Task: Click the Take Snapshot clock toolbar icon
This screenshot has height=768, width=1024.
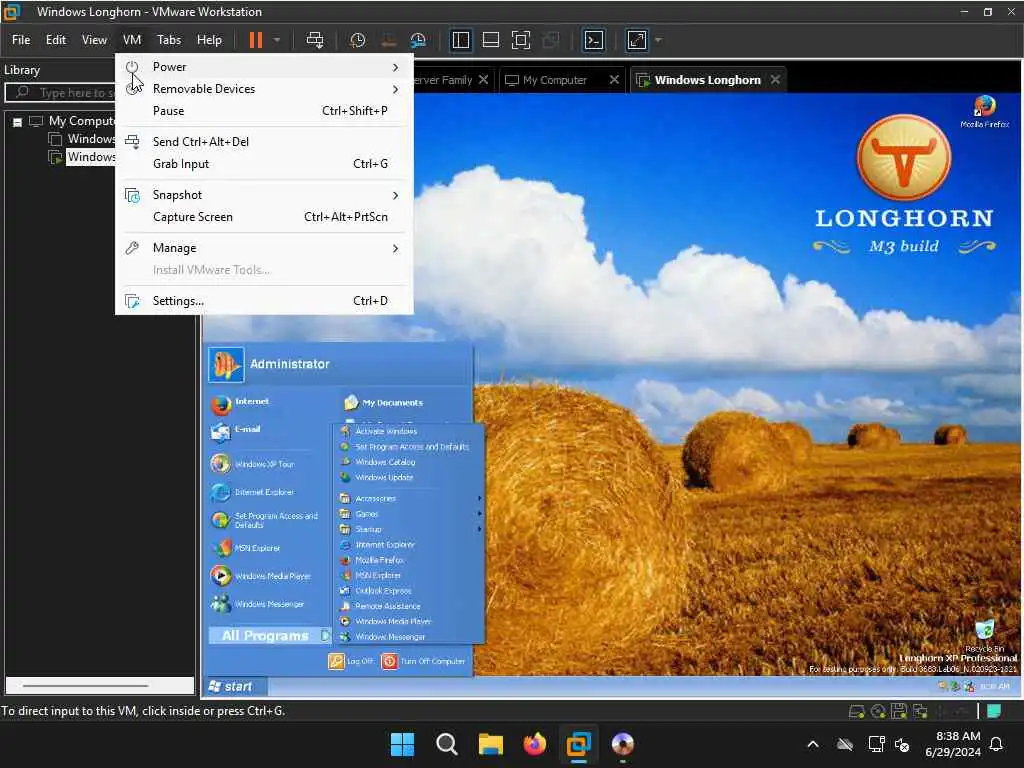Action: [x=357, y=40]
